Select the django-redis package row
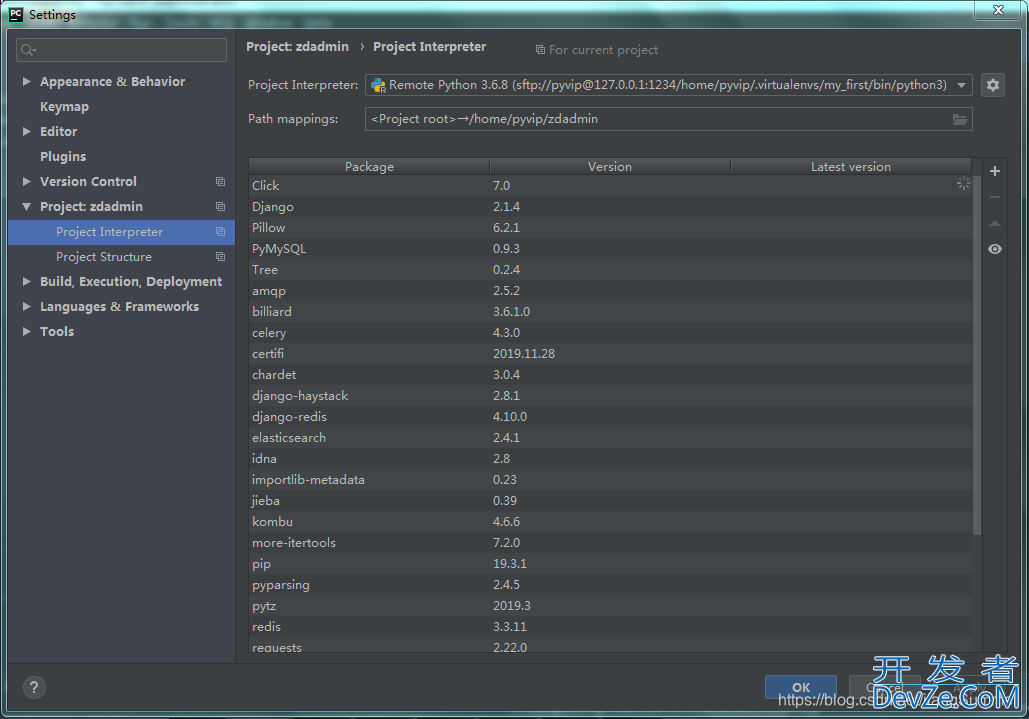Viewport: 1029px width, 719px height. (x=610, y=417)
